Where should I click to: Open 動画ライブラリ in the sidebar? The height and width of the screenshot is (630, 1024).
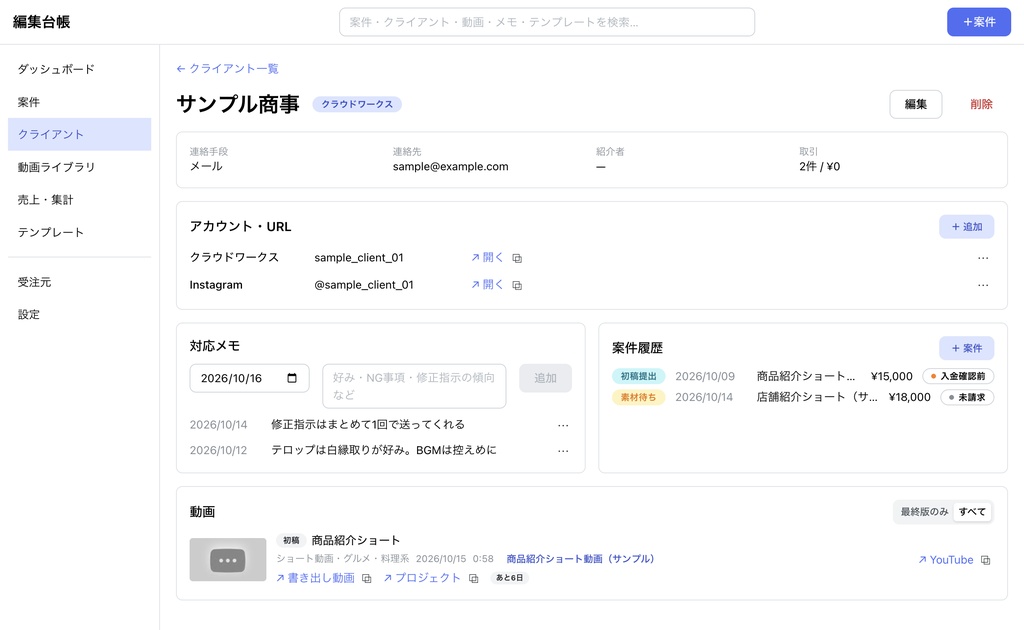point(80,167)
